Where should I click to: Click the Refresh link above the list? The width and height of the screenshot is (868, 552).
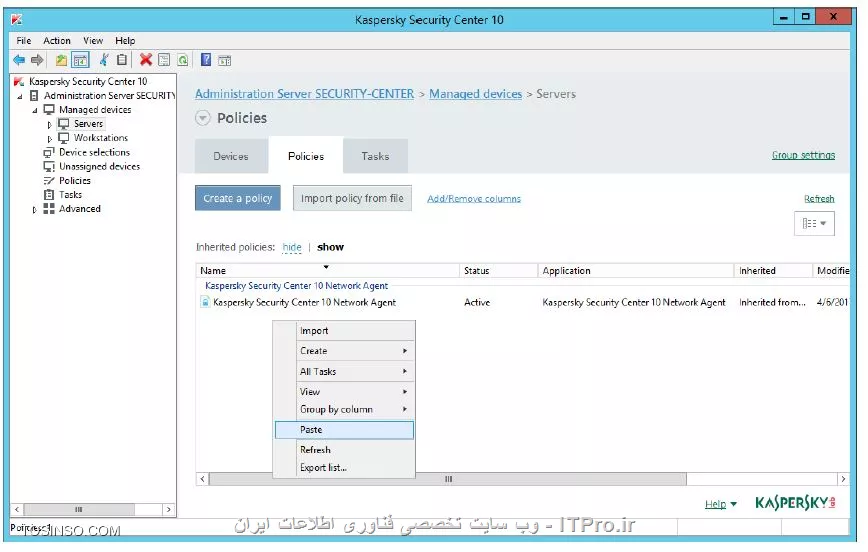(819, 198)
